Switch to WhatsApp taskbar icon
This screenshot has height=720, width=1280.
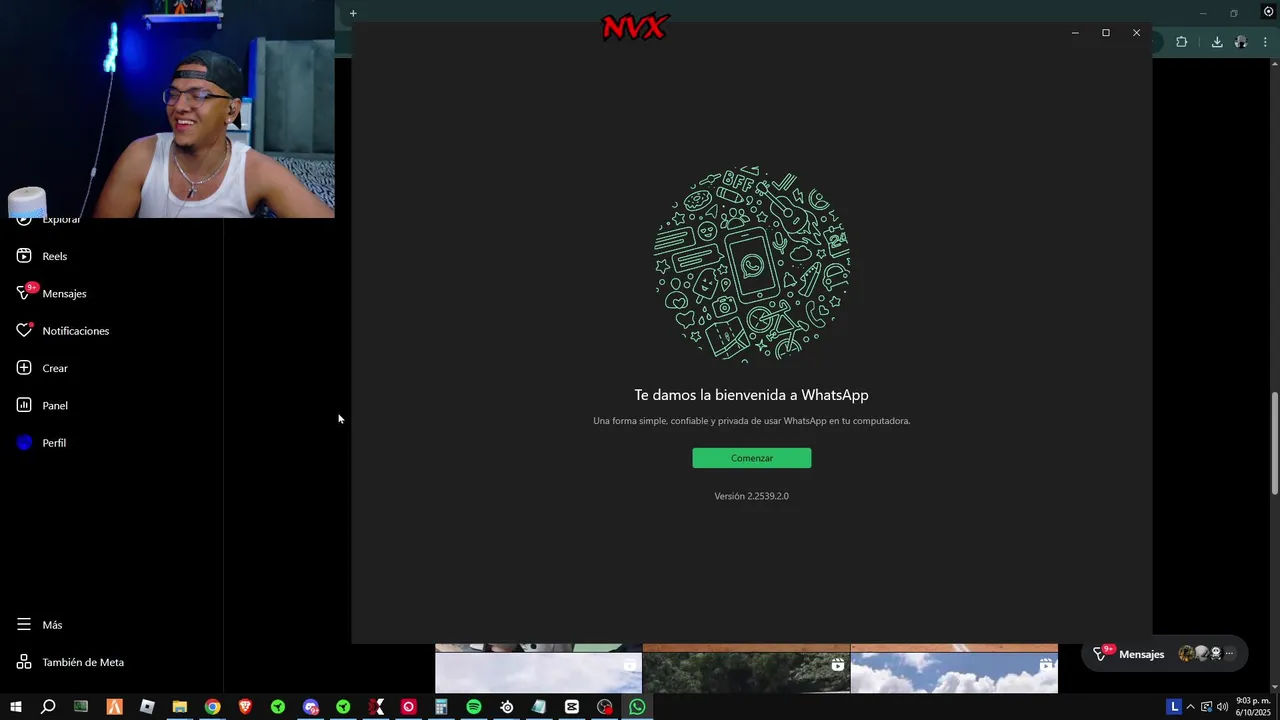click(x=637, y=707)
